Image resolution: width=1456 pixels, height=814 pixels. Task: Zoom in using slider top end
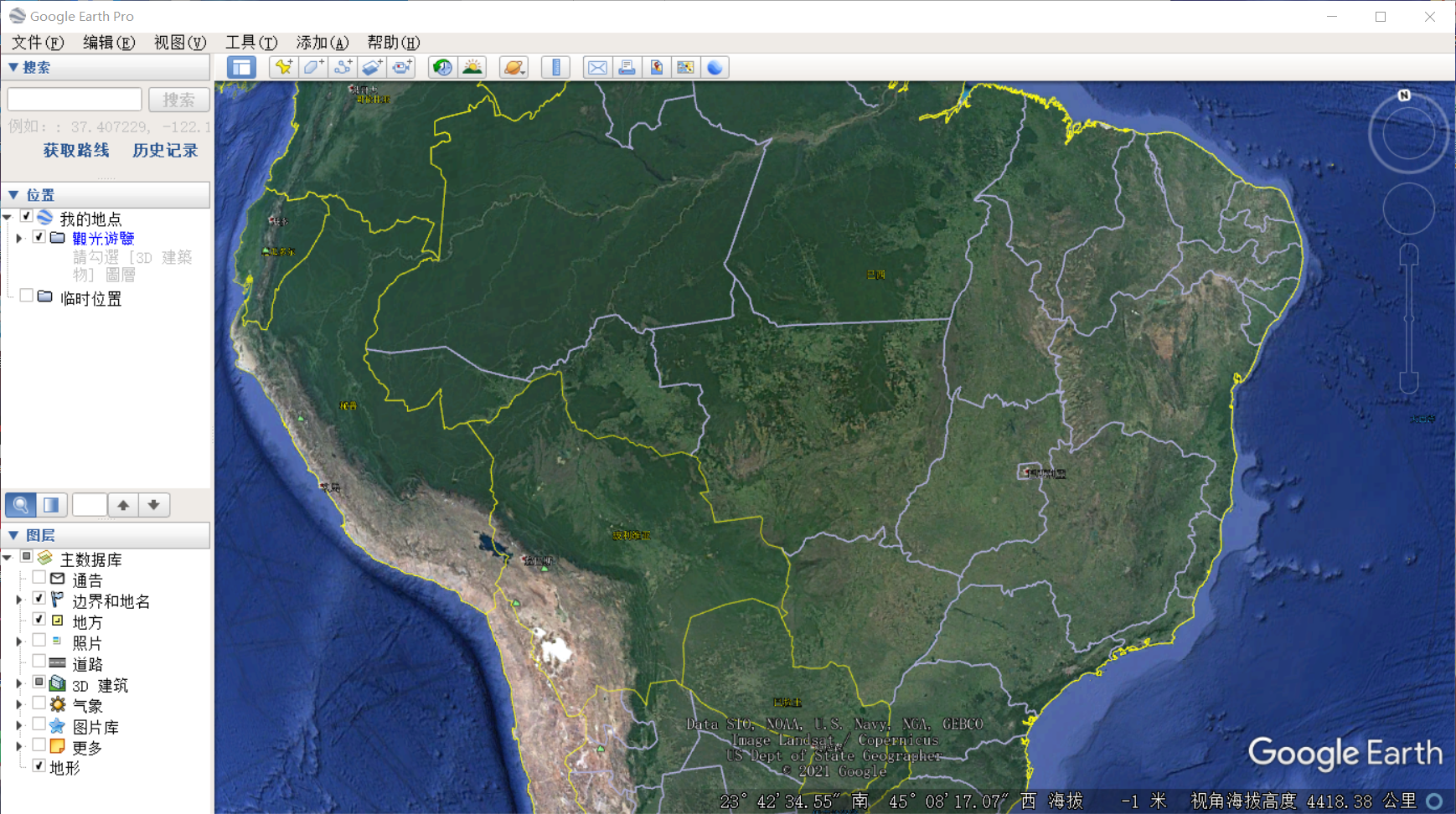click(x=1409, y=254)
